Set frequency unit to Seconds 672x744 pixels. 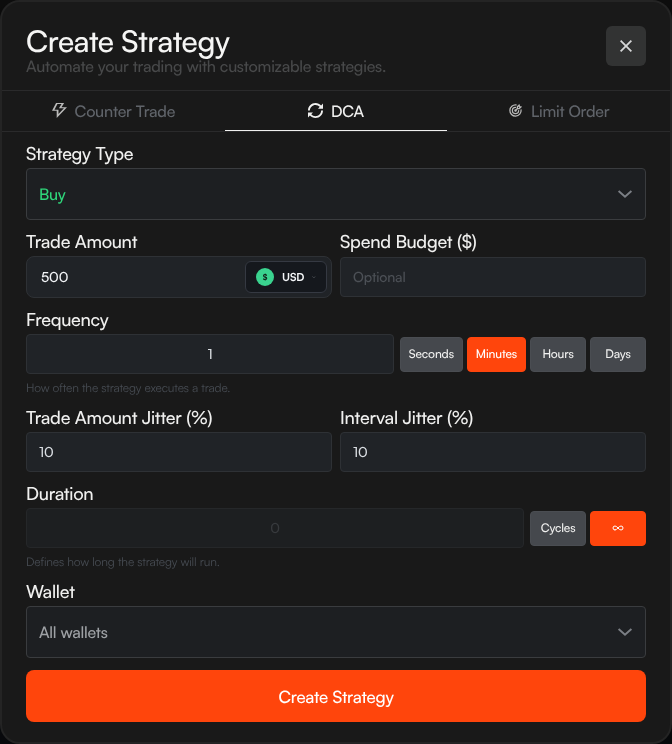click(431, 354)
